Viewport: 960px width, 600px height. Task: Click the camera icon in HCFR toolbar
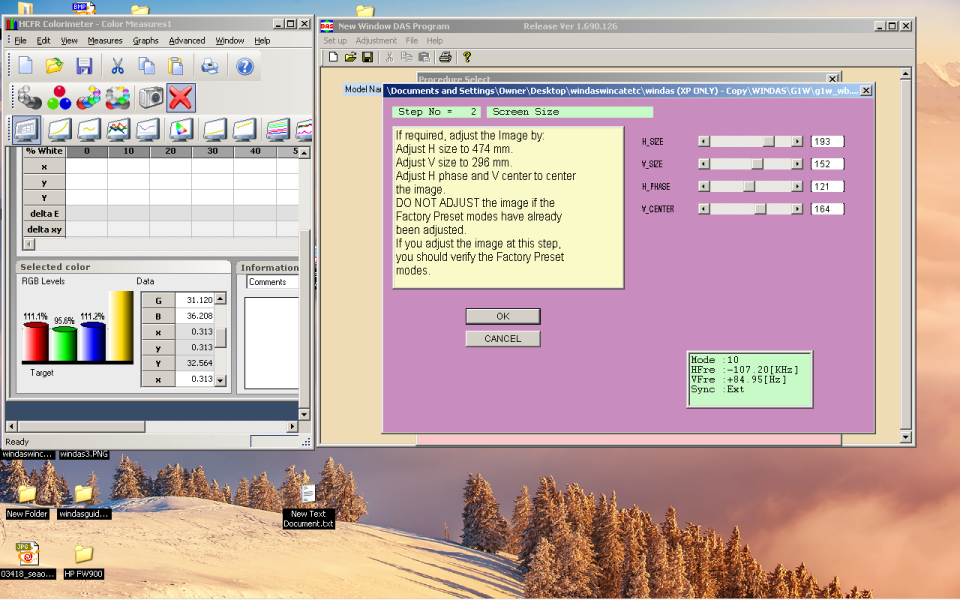tap(151, 97)
